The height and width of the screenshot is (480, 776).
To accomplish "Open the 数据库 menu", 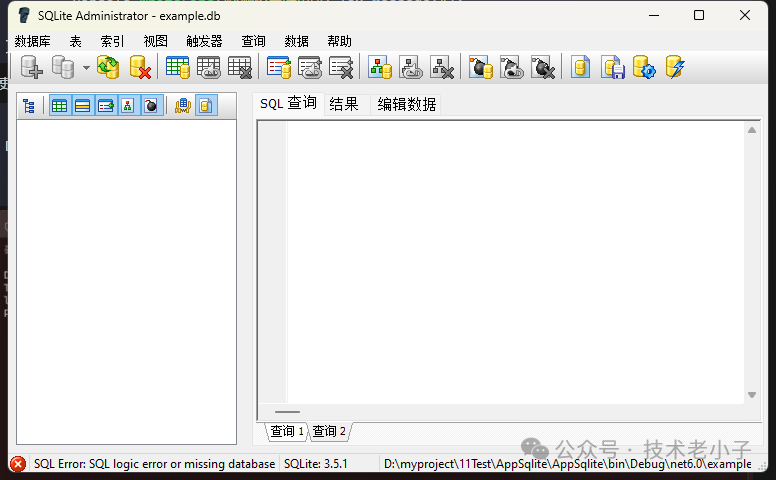I will (32, 41).
